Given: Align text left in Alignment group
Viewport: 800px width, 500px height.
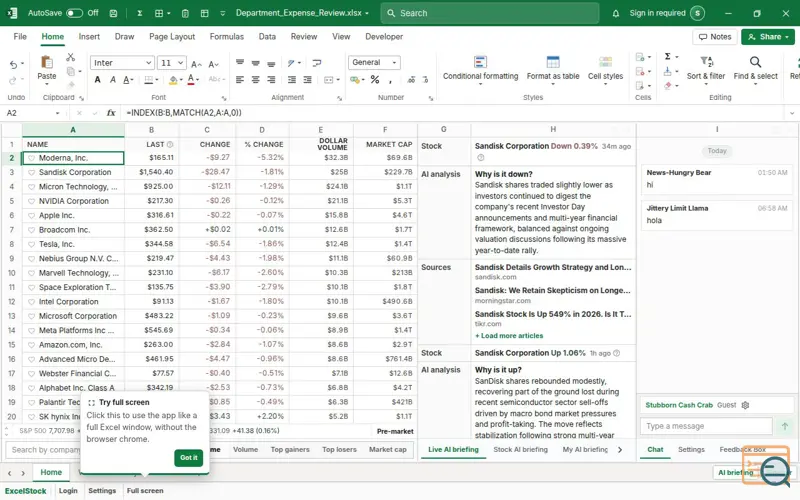Looking at the screenshot, I should (x=240, y=80).
